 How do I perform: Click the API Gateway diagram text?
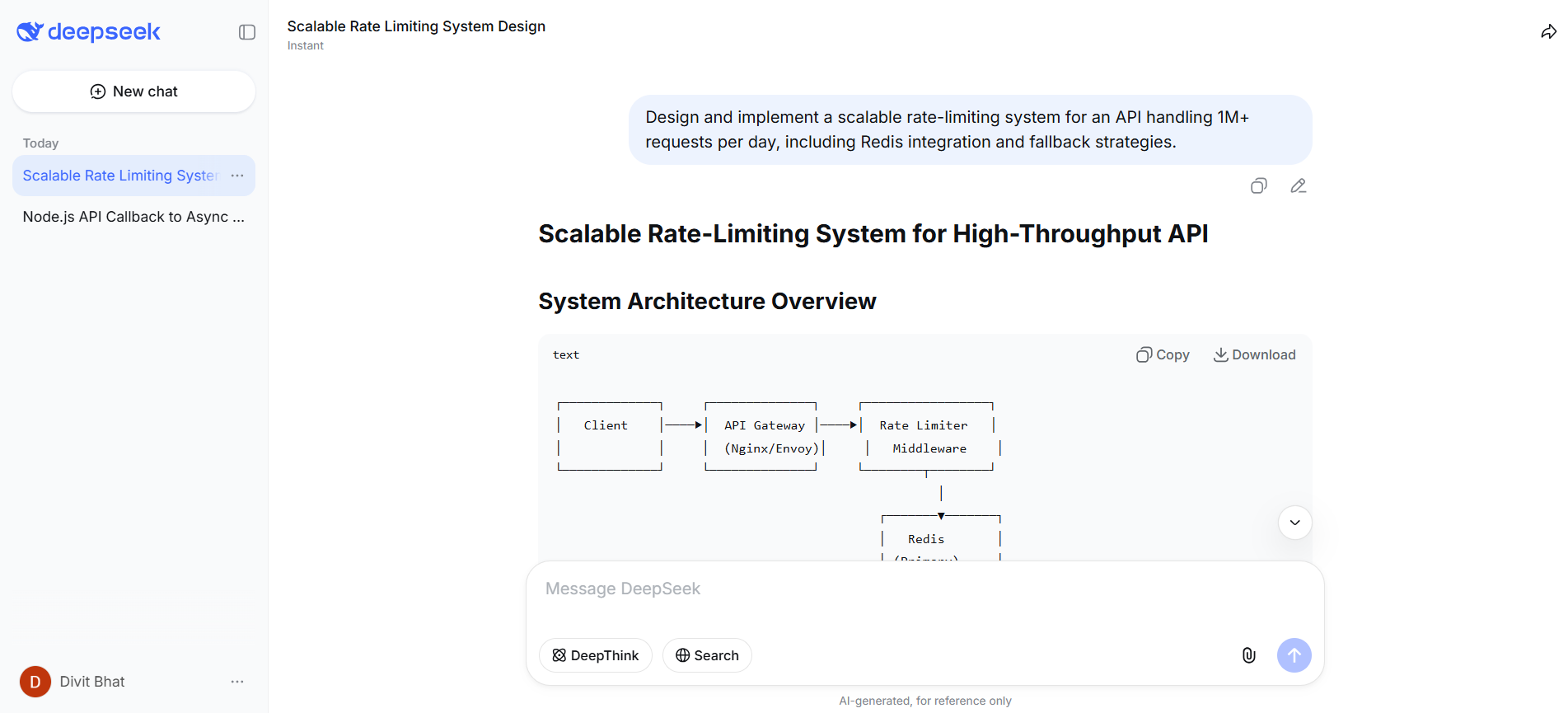click(x=765, y=425)
